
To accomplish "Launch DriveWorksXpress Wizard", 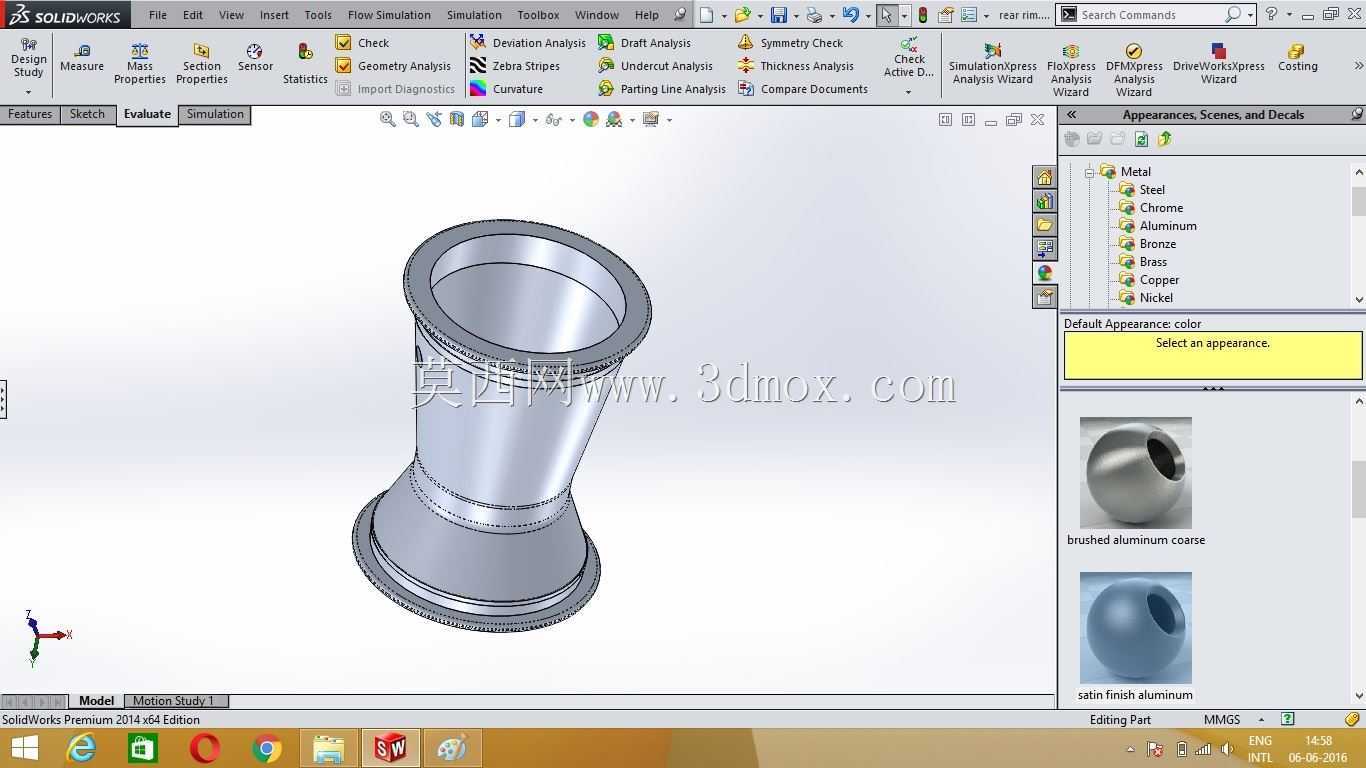I will pyautogui.click(x=1219, y=65).
